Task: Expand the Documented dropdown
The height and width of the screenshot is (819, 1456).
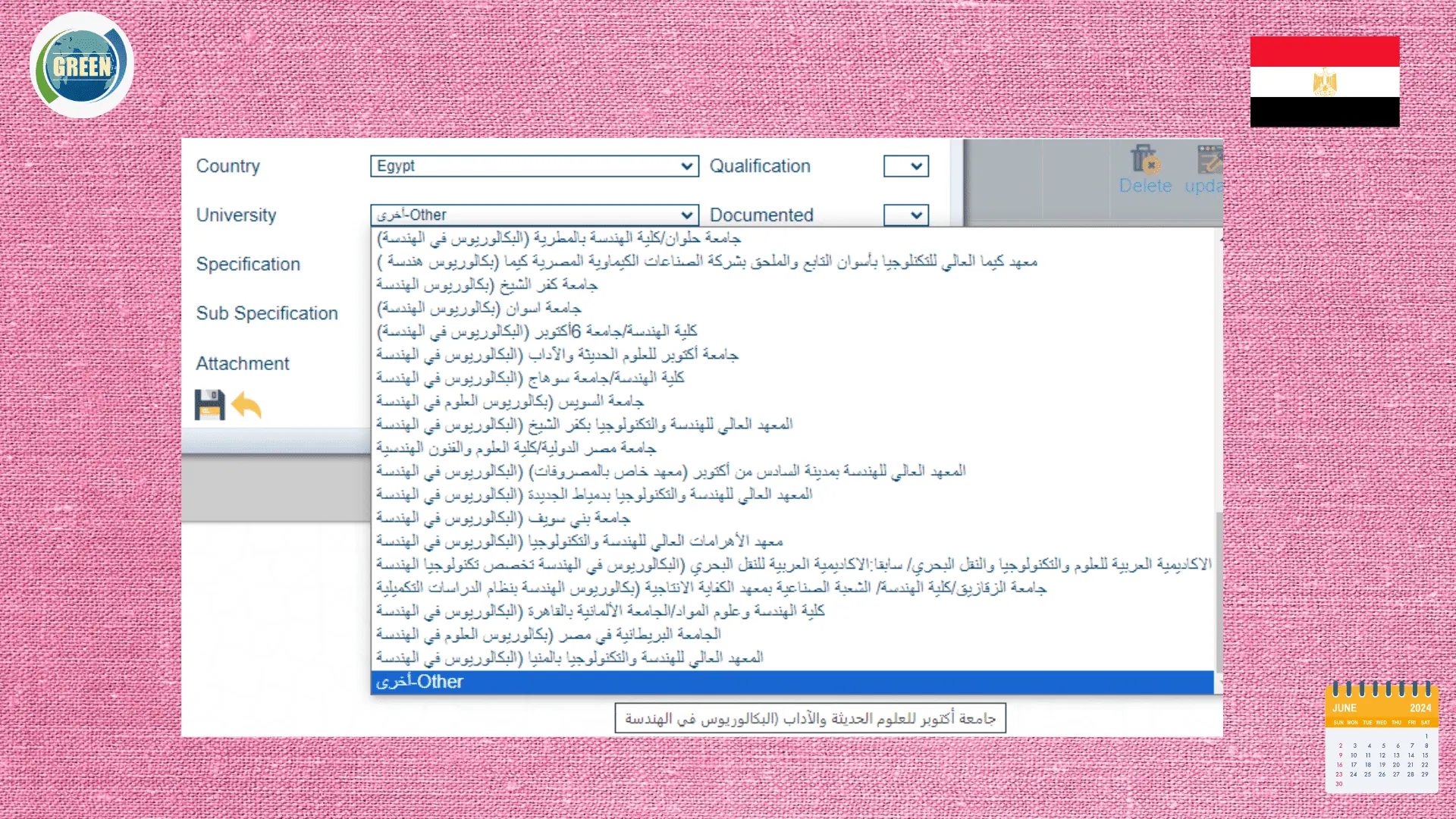Action: click(905, 215)
